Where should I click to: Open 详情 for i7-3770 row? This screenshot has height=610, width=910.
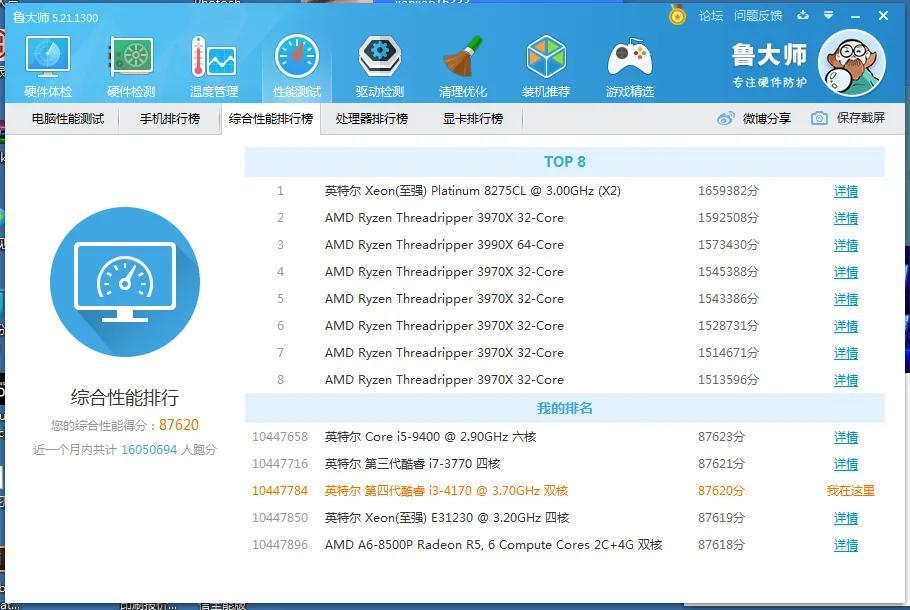pyautogui.click(x=846, y=464)
